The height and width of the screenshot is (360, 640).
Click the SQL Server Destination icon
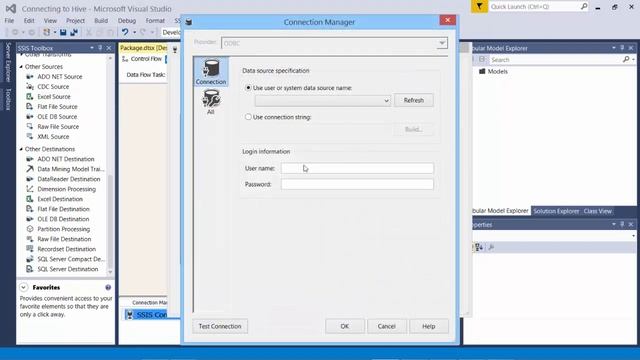(x=30, y=269)
